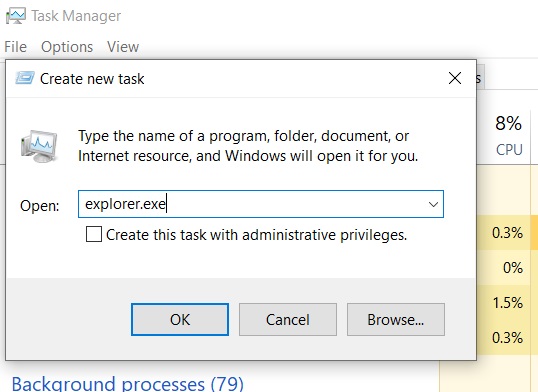Enable Create this task with administrative privileges
Screen dimensions: 538x392
(x=94, y=234)
